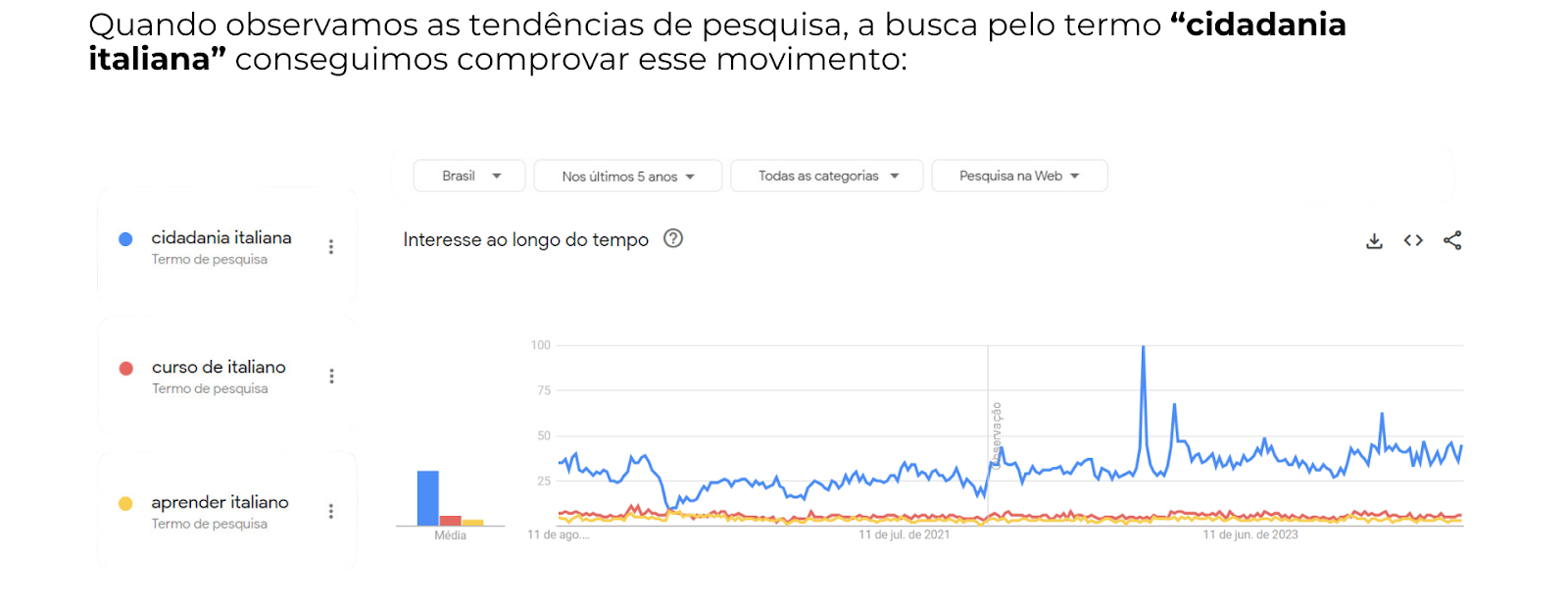
Task: Open the "Pesquisa na Web" search type dropdown
Action: [1019, 176]
